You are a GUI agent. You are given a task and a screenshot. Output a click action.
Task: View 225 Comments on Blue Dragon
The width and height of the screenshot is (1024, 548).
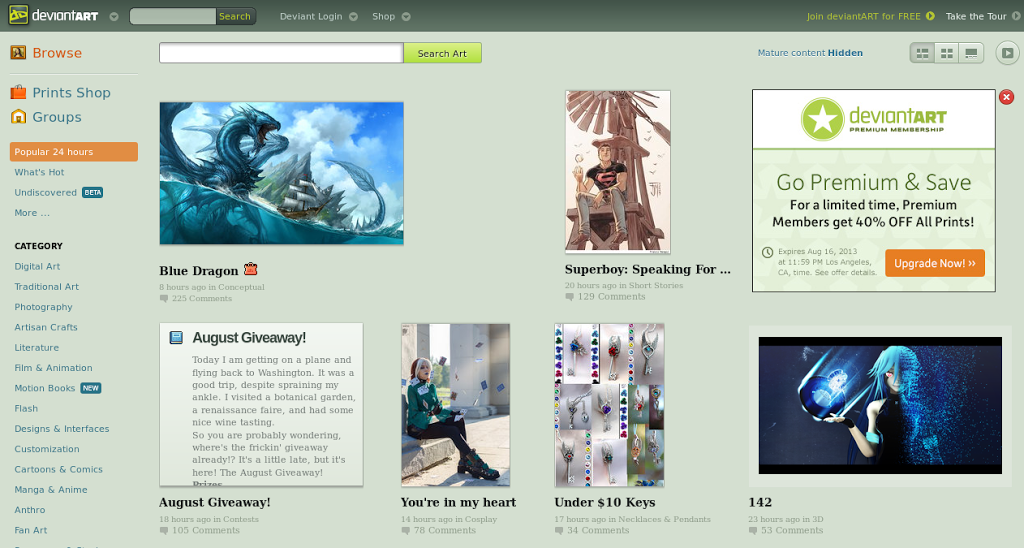tap(201, 298)
